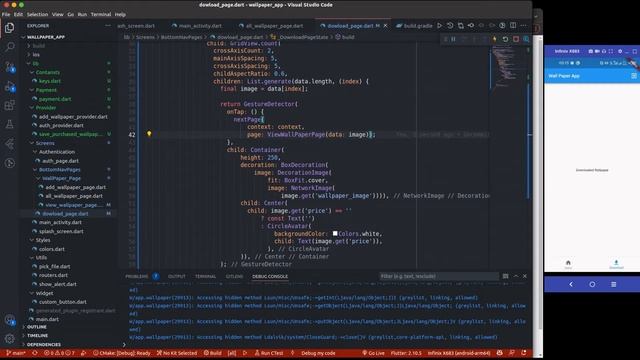Open the File menu

tap(6, 14)
